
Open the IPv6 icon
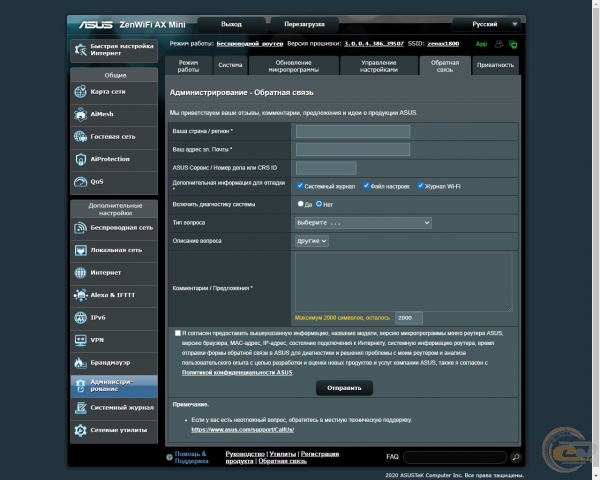click(x=80, y=318)
